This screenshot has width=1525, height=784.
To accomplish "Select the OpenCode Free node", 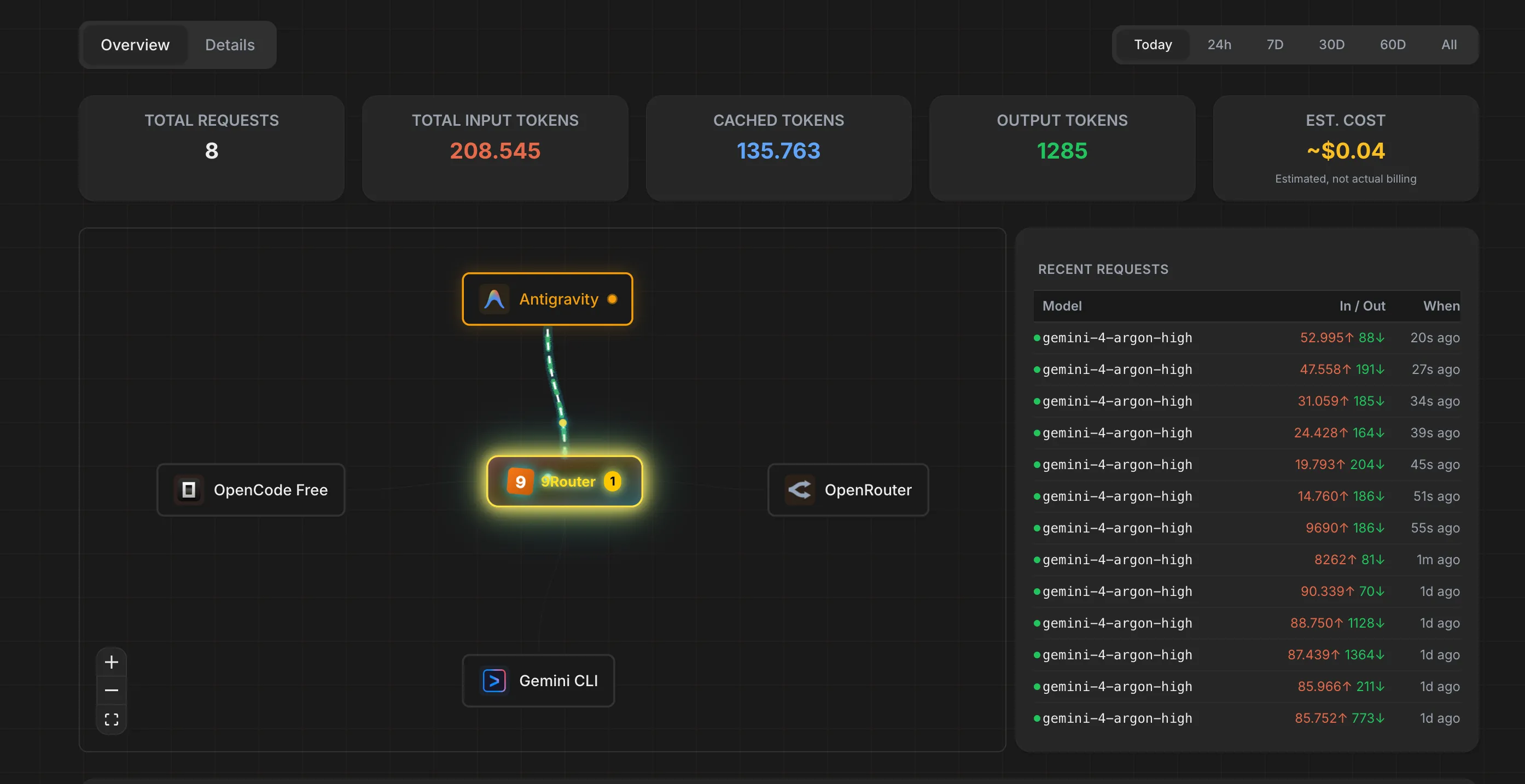I will [251, 490].
